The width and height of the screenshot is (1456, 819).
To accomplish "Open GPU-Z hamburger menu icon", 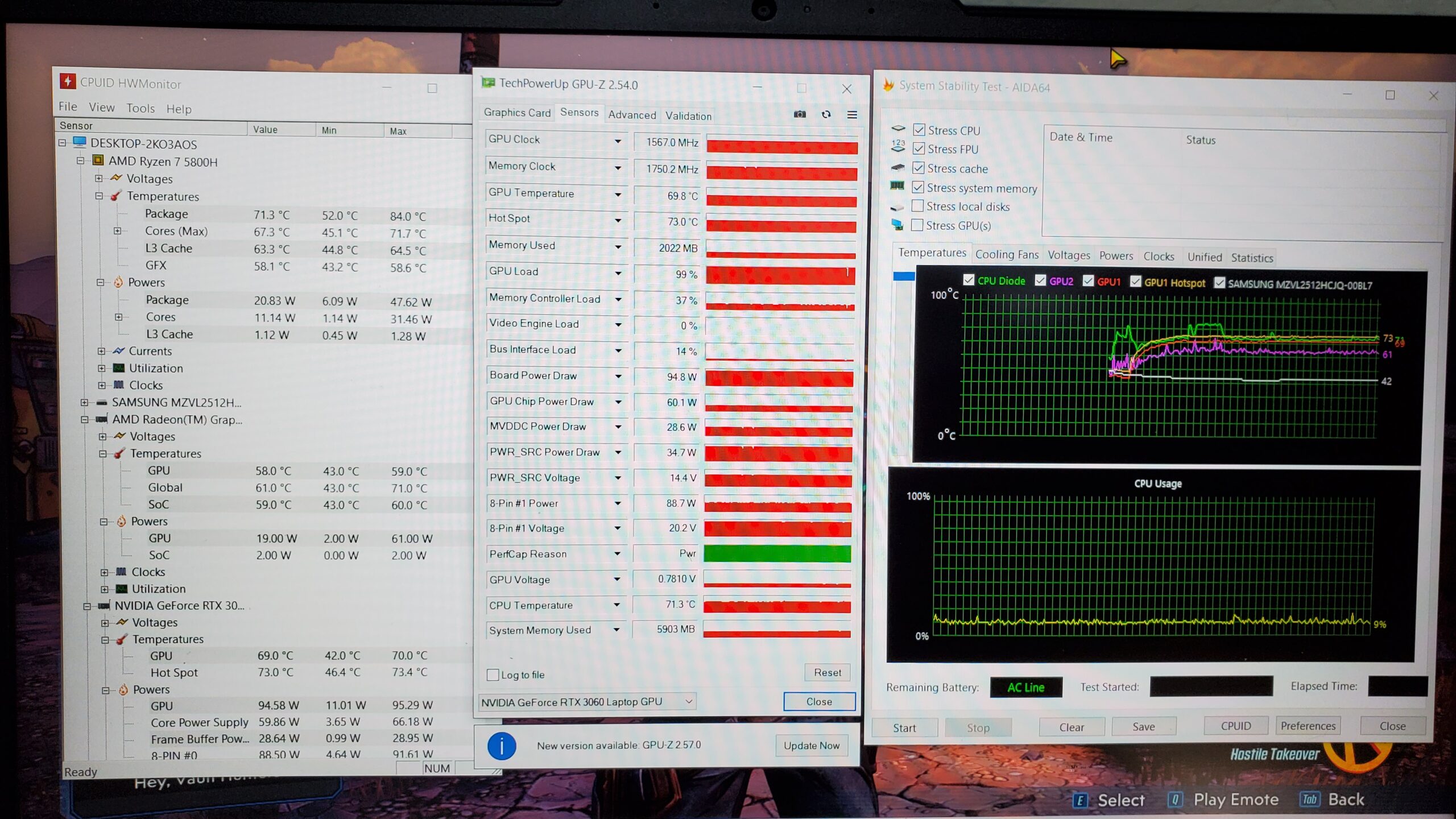I will click(x=852, y=115).
